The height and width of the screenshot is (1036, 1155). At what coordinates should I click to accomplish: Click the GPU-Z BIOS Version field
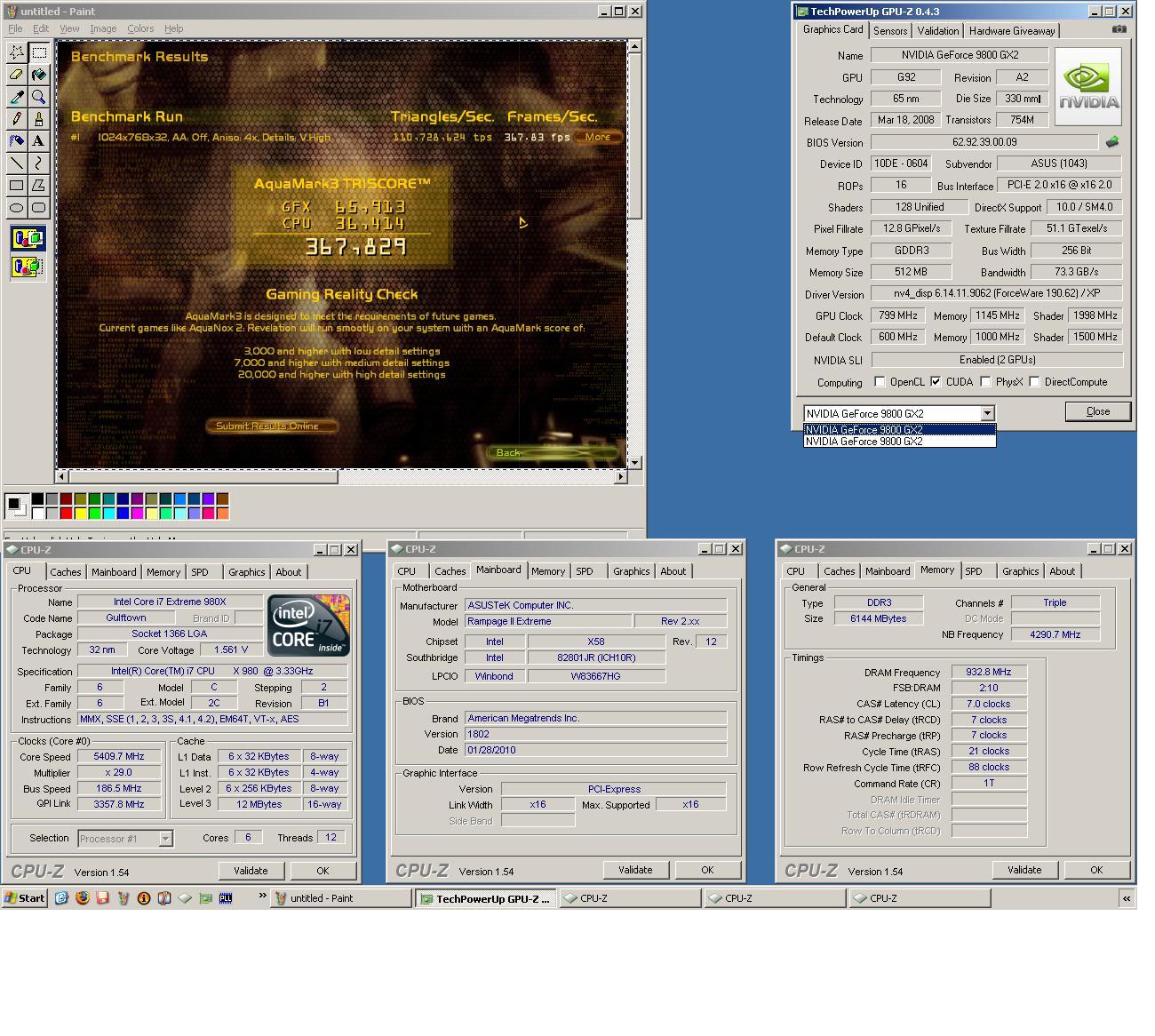pyautogui.click(x=984, y=142)
